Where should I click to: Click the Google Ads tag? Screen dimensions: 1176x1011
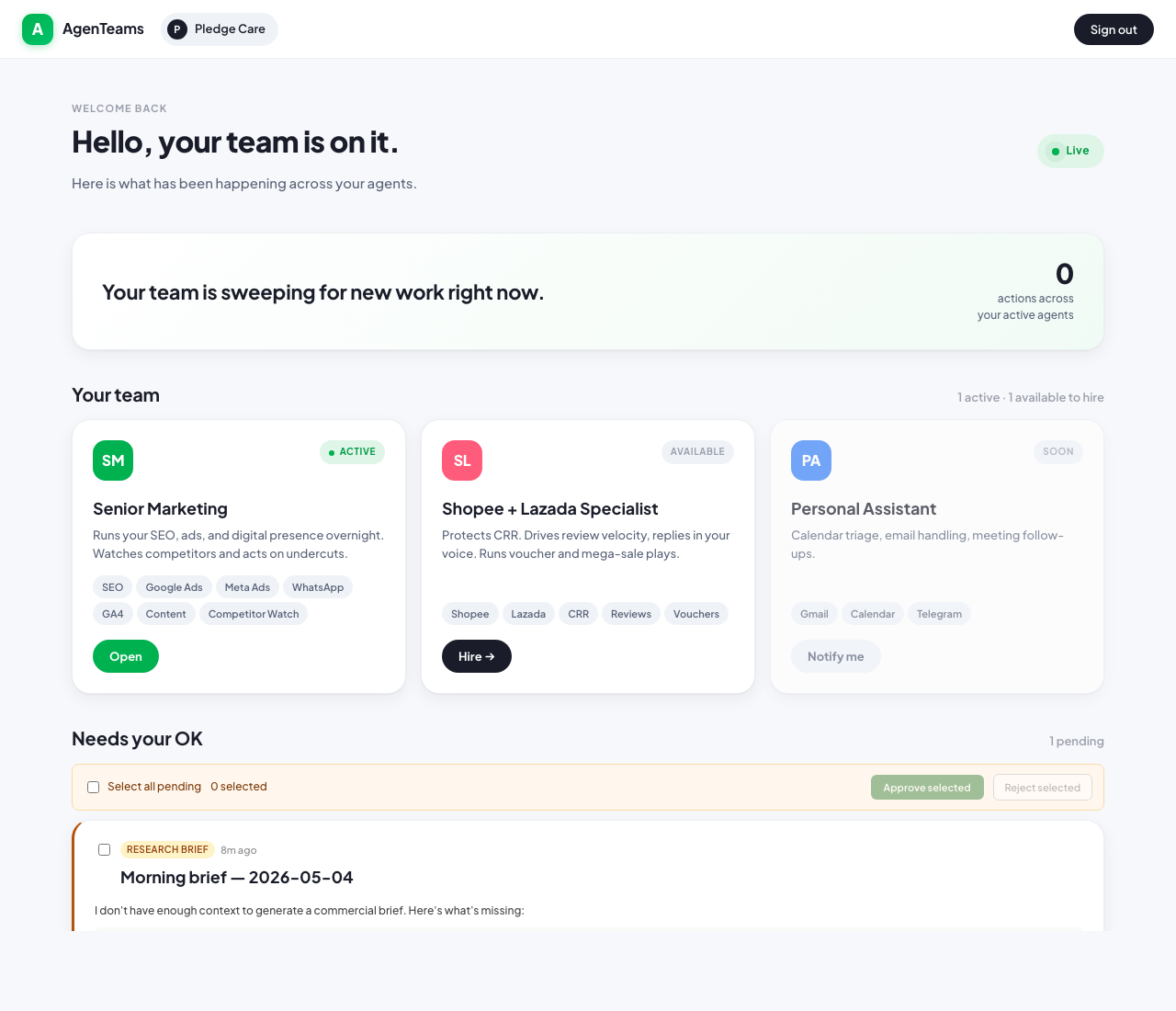pos(175,587)
